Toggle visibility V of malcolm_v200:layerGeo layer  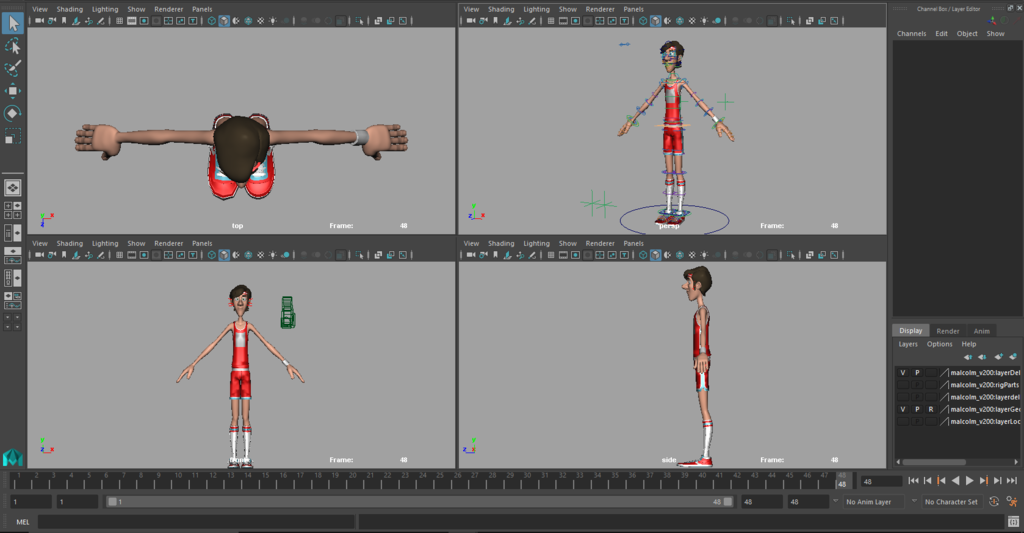(903, 410)
